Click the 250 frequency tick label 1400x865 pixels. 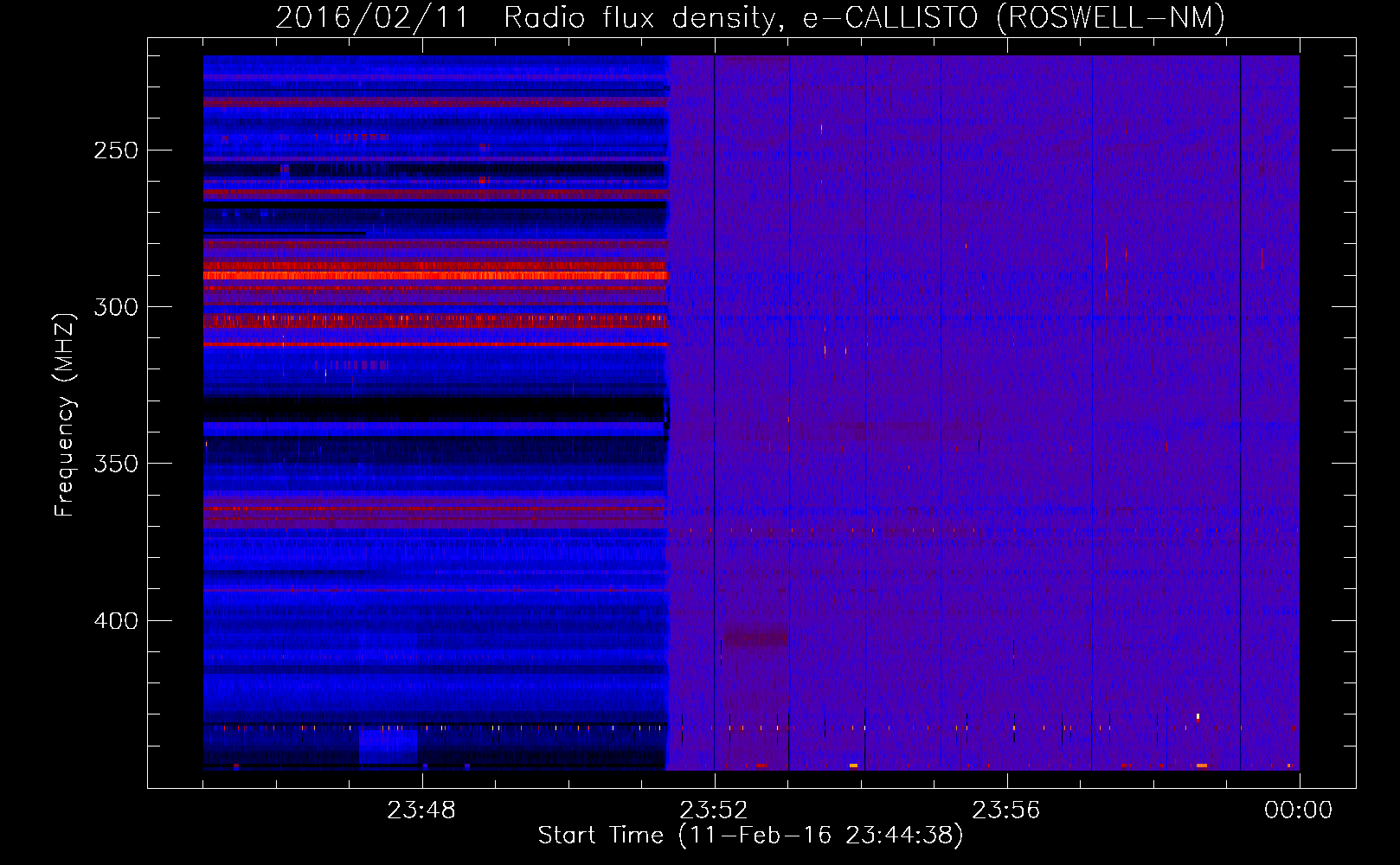tap(116, 151)
